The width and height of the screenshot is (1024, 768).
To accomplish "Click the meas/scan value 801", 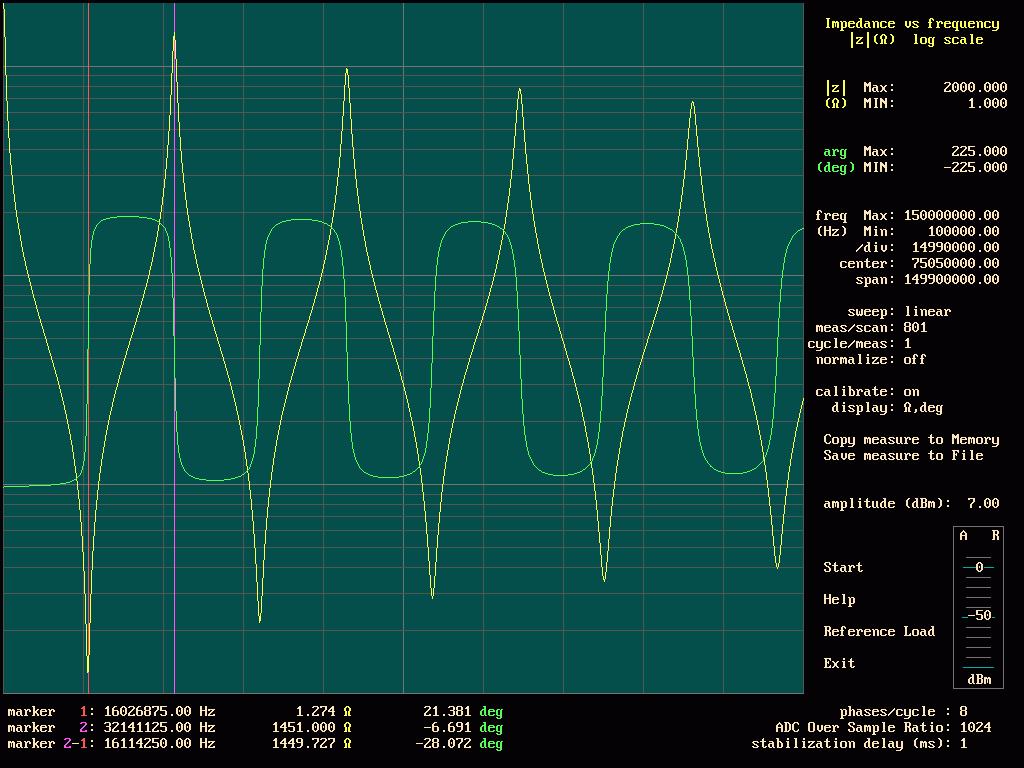I will coord(915,328).
